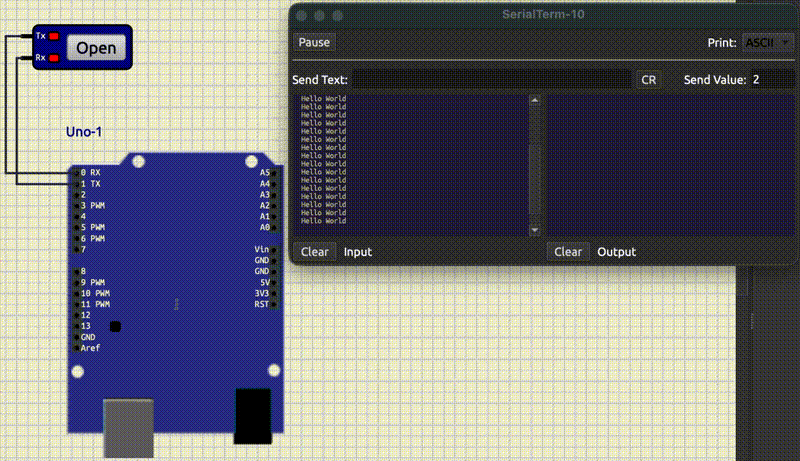Click the Send Value field
This screenshot has width=800, height=461.
[x=771, y=80]
